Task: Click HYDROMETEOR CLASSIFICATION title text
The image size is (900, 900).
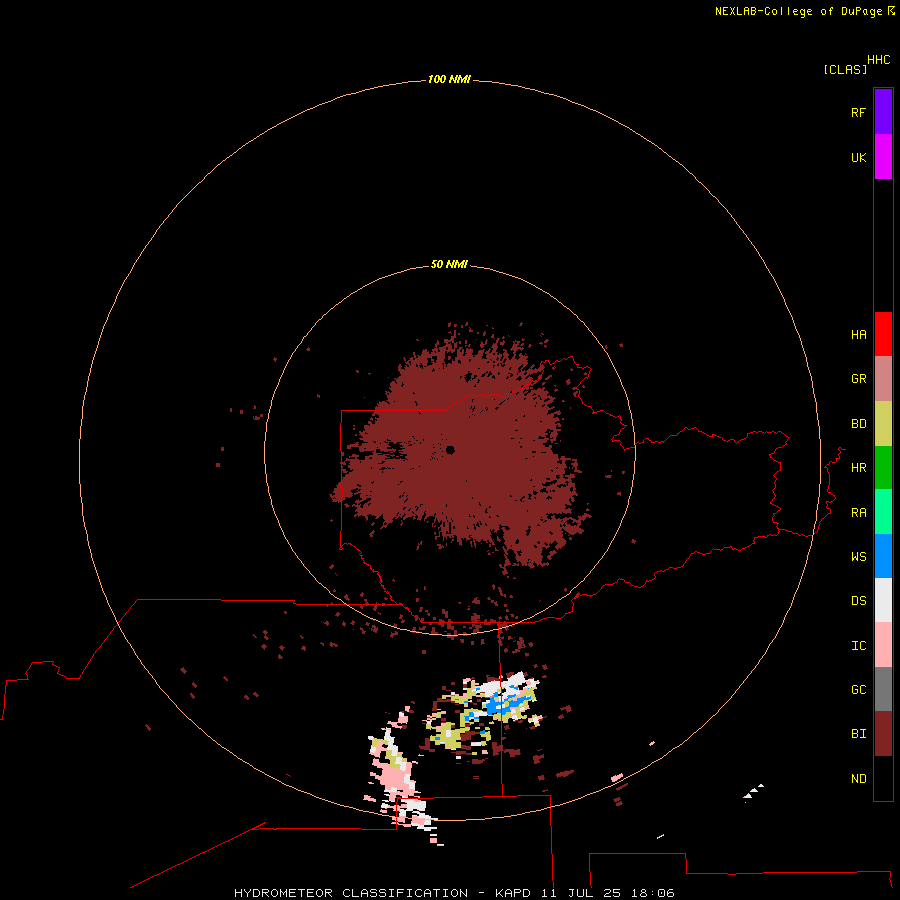Action: (x=351, y=893)
